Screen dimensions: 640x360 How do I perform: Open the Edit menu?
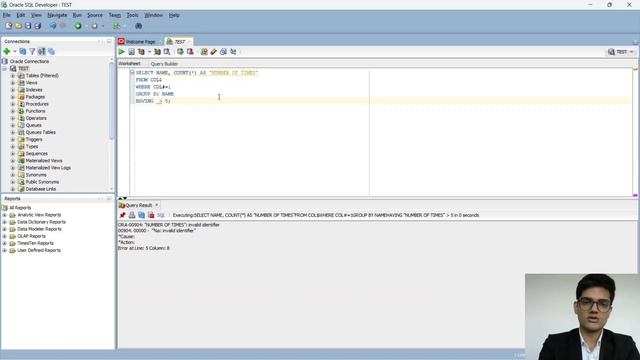21,15
